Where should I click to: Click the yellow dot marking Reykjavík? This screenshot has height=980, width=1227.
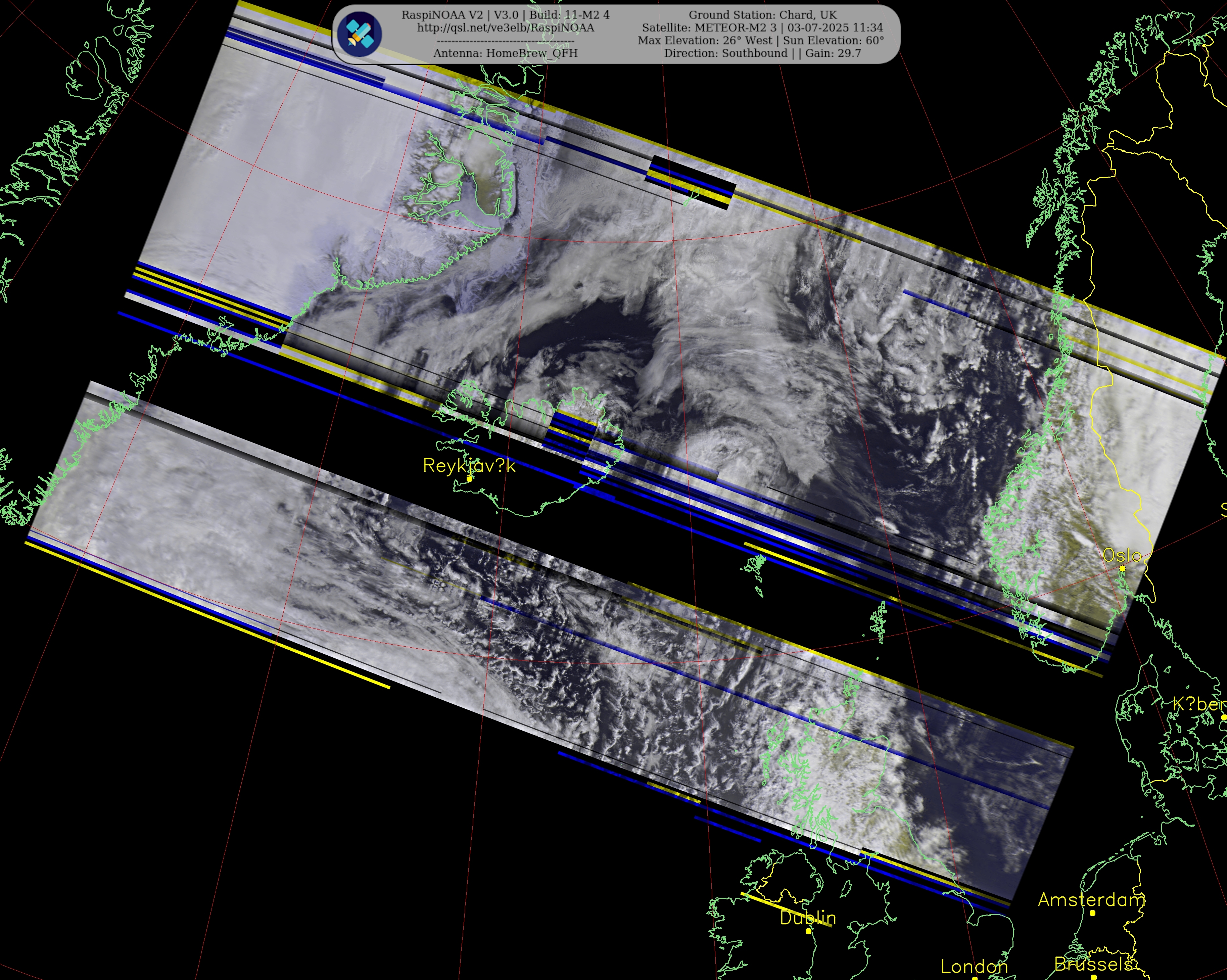470,479
